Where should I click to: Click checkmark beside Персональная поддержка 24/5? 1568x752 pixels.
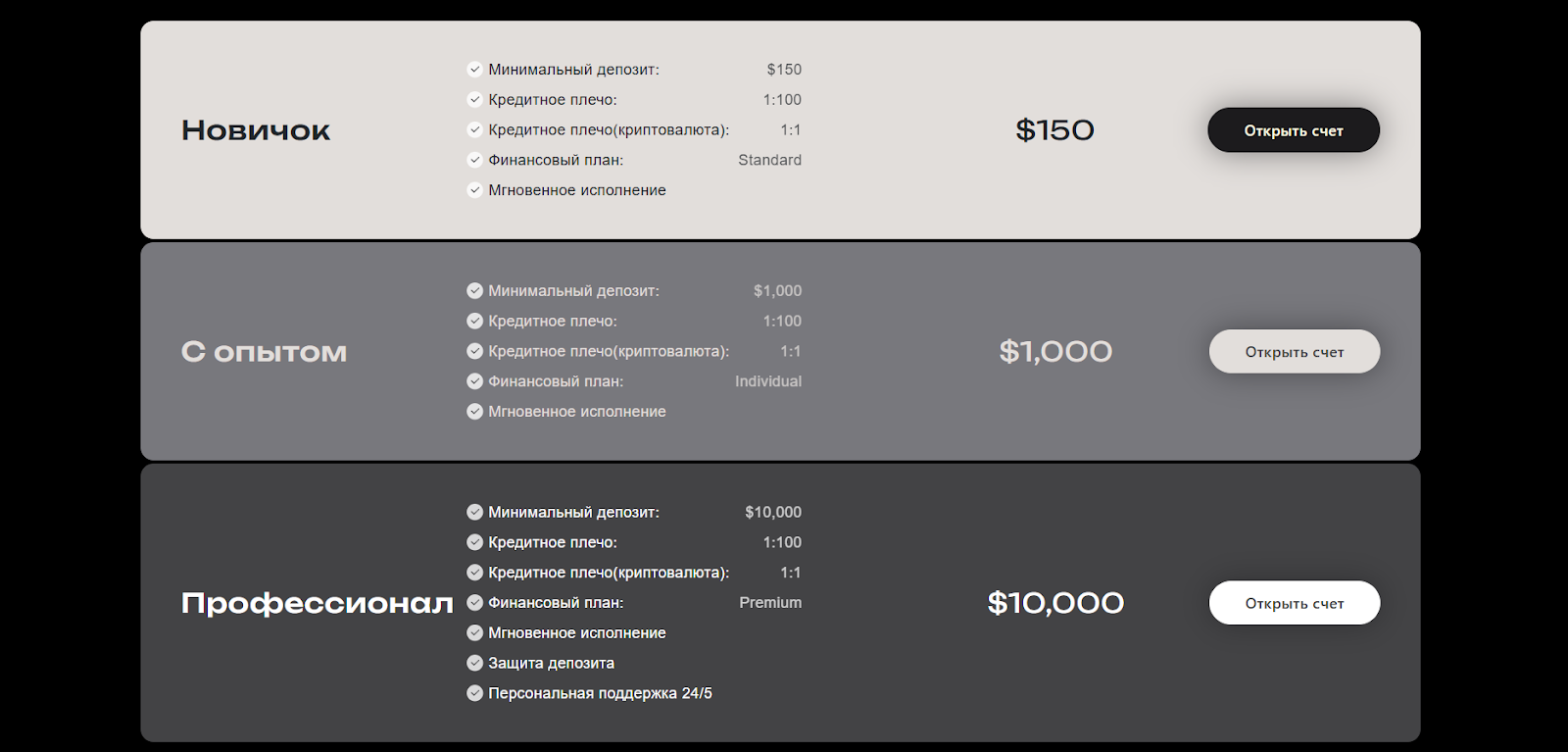pos(474,693)
